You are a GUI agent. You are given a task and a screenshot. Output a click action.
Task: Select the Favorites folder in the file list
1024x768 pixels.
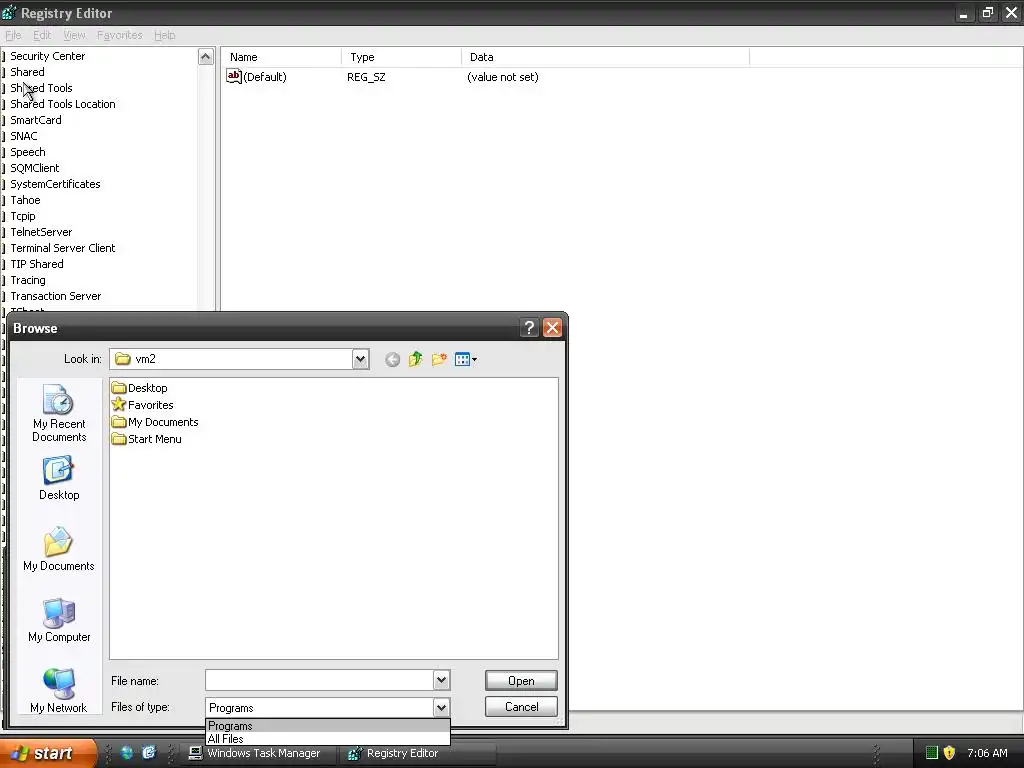coord(142,405)
